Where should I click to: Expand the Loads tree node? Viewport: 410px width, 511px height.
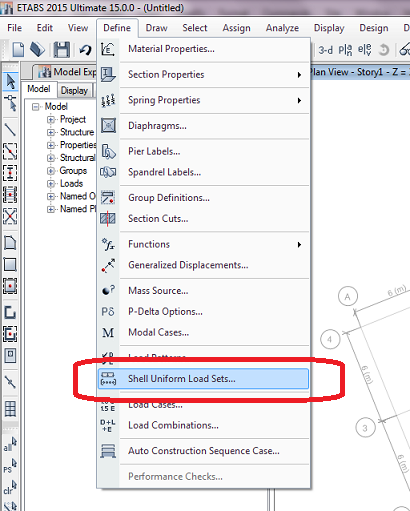[x=51, y=184]
